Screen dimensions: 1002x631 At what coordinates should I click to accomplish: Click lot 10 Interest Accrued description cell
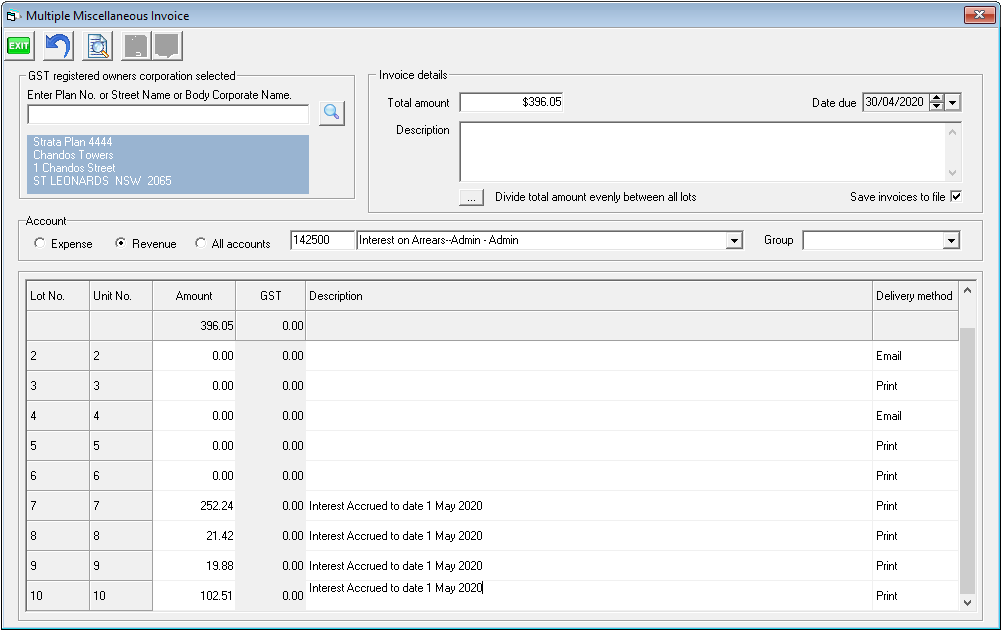pyautogui.click(x=589, y=596)
